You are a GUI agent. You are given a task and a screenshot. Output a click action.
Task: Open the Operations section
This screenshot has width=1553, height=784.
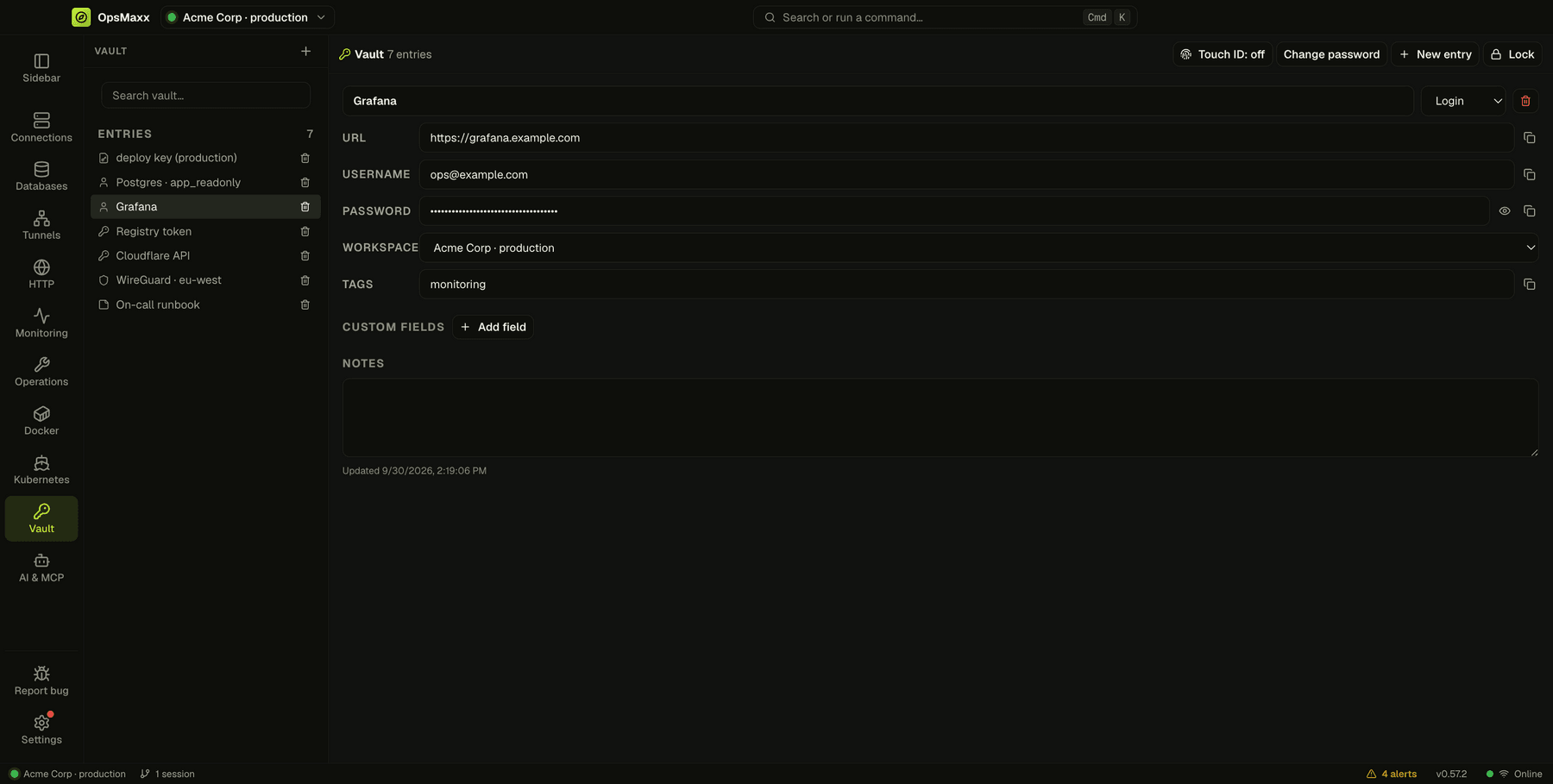point(41,372)
